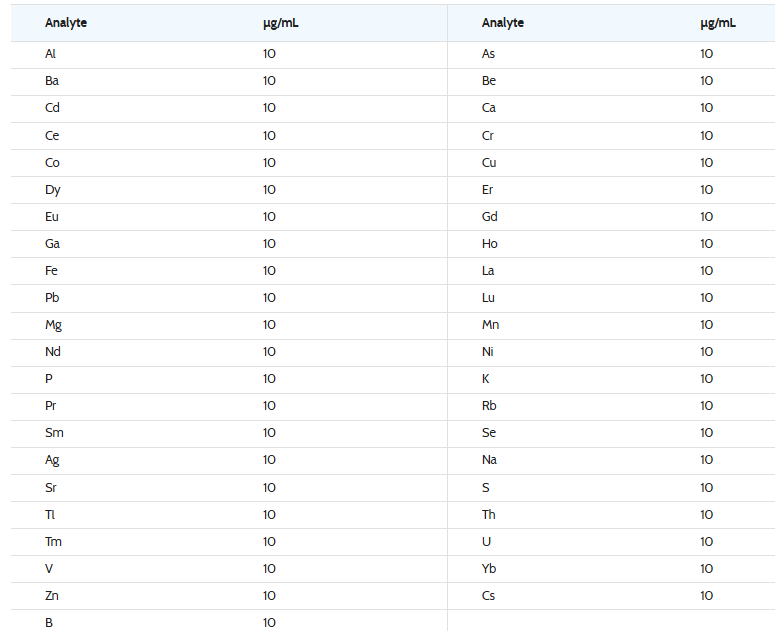Select the Be analyte entry
This screenshot has width=775, height=631.
[489, 81]
